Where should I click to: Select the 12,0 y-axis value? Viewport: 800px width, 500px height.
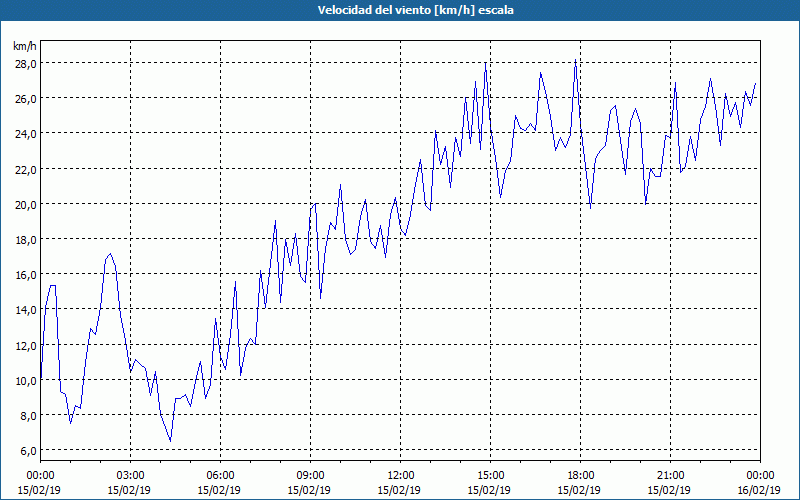click(x=26, y=345)
